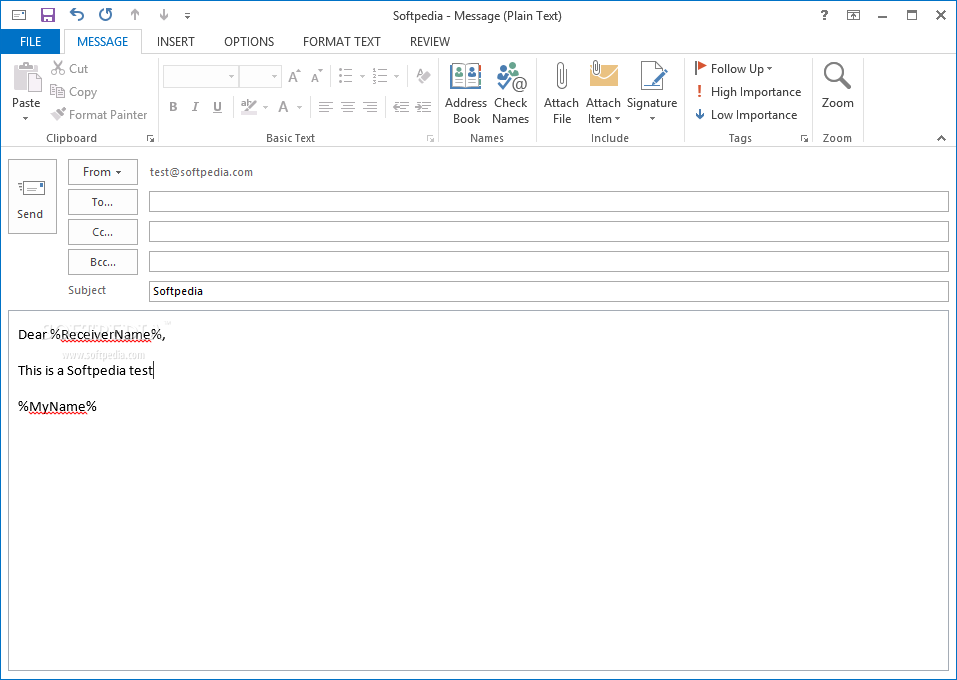This screenshot has height=680, width=957.
Task: Click into the To recipients field
Action: (549, 201)
